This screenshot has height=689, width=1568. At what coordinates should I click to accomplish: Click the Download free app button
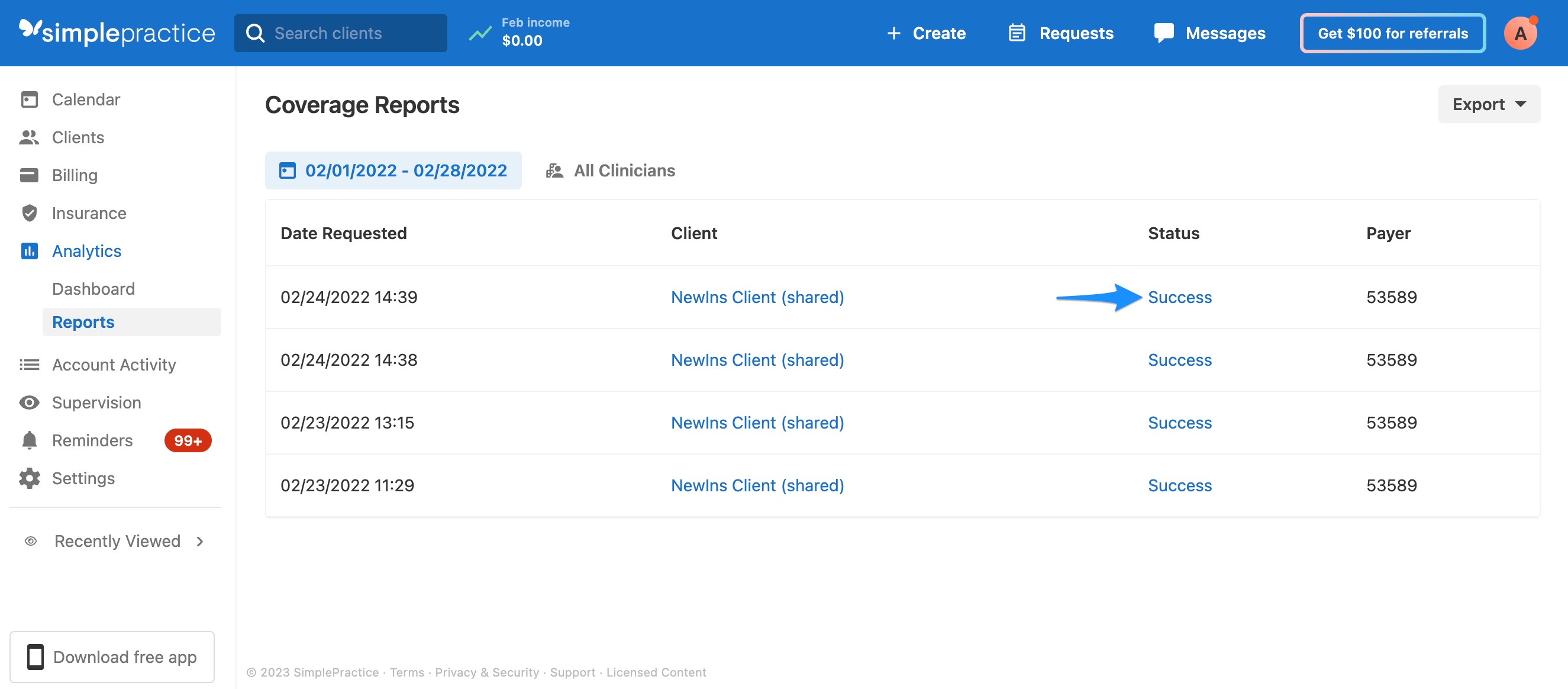[x=112, y=656]
